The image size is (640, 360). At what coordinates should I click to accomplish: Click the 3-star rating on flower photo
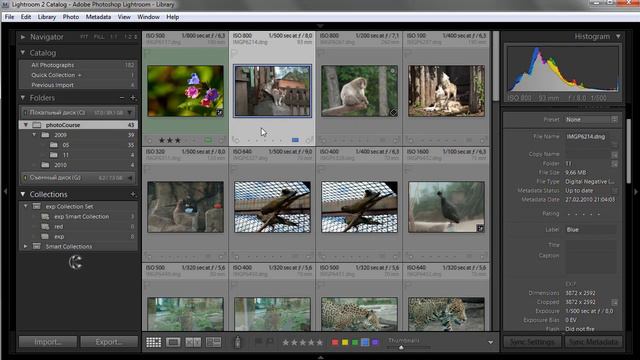click(x=170, y=140)
